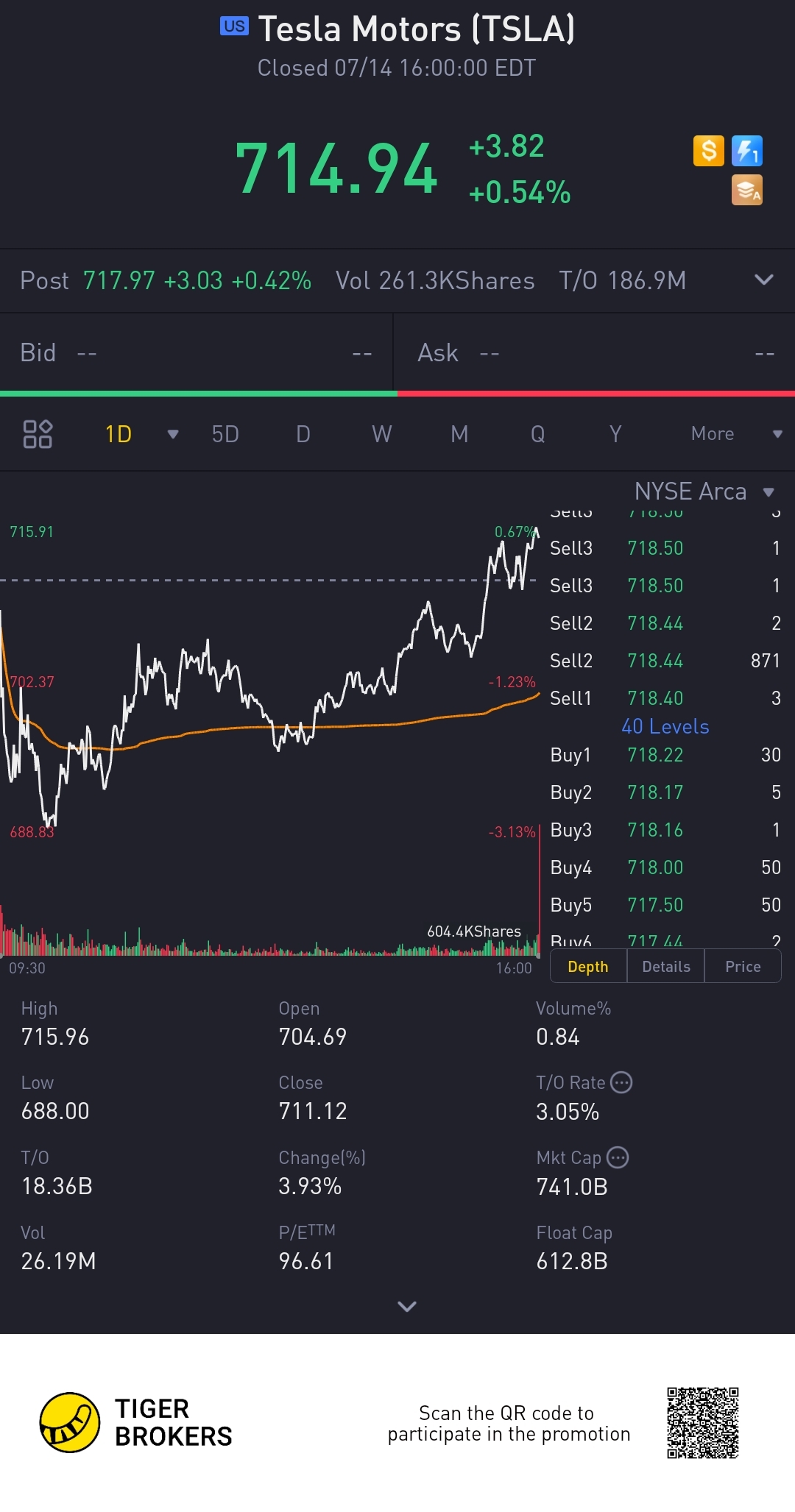The width and height of the screenshot is (795, 1512).
Task: Tap the Mkt Cap info icon
Action: tap(618, 1157)
